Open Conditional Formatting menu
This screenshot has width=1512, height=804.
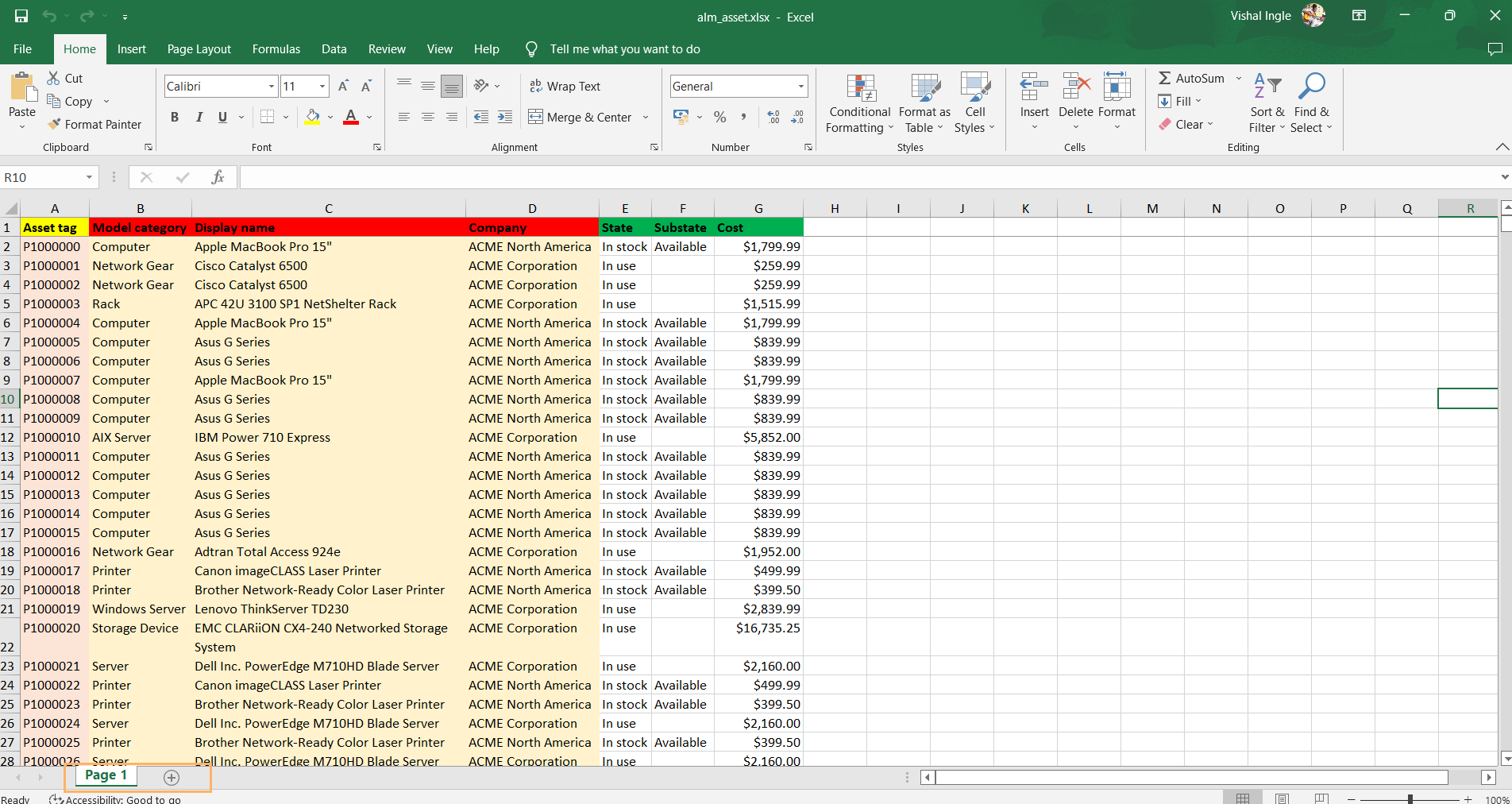(x=860, y=103)
